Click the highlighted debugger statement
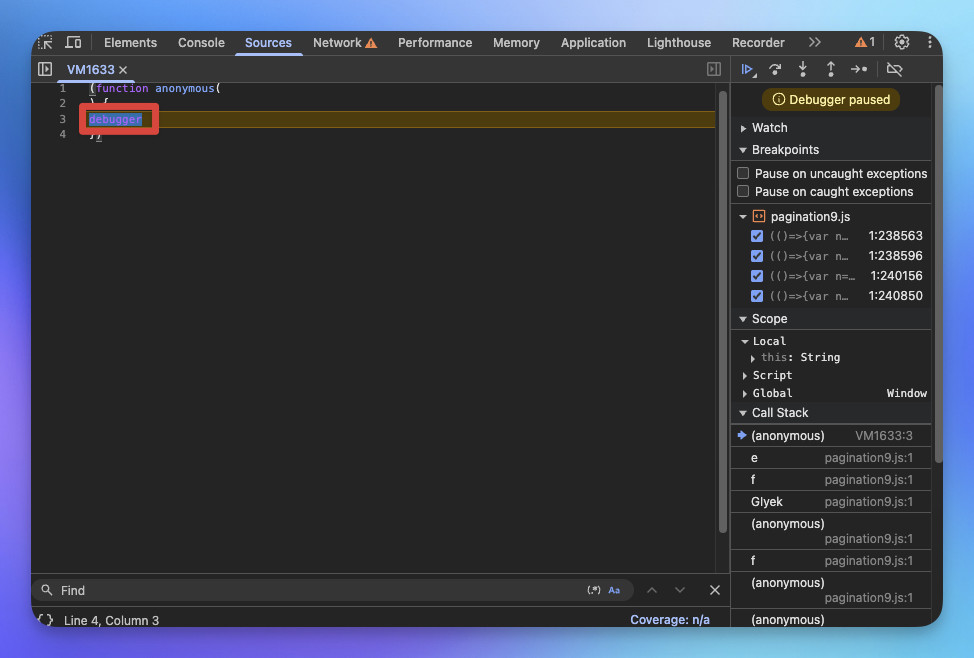The height and width of the screenshot is (658, 974). point(116,119)
